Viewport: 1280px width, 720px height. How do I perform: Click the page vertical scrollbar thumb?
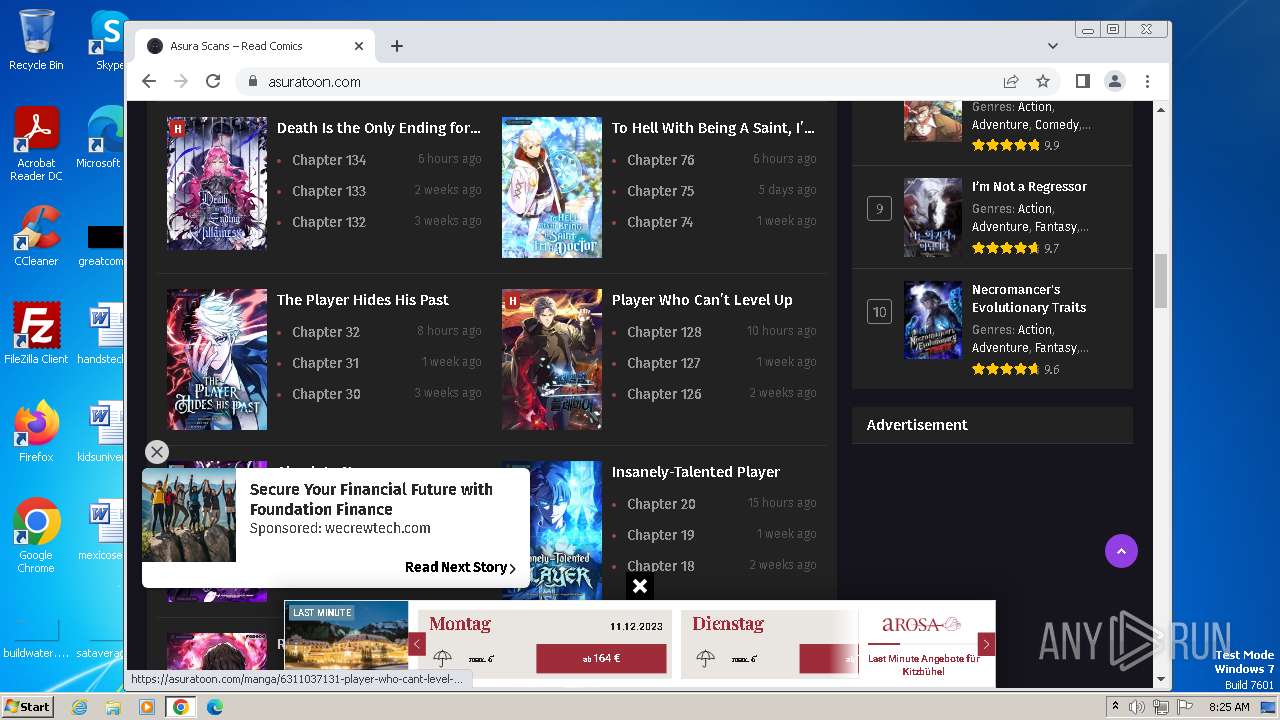1161,281
